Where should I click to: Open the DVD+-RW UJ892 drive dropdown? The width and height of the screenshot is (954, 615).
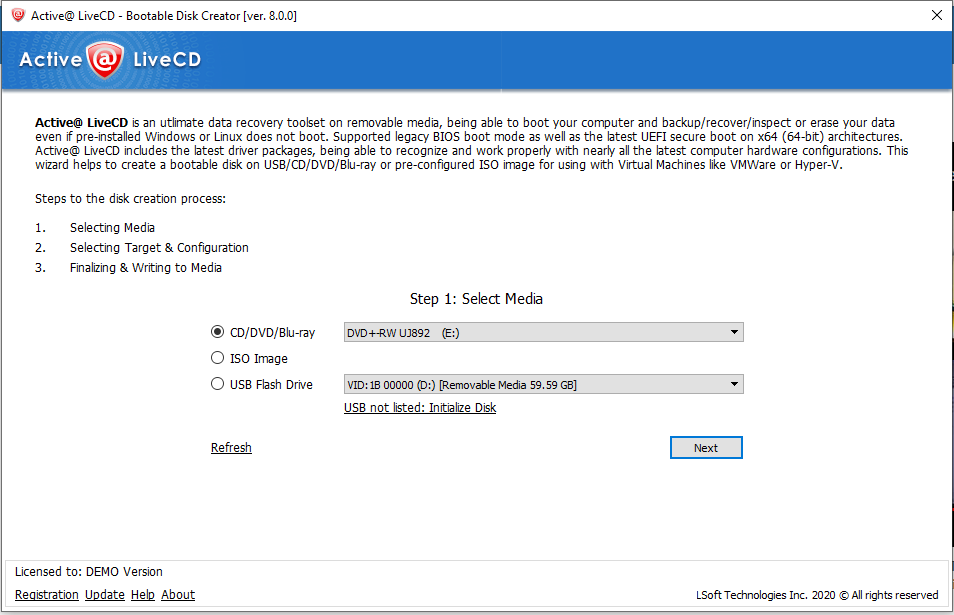click(x=543, y=332)
